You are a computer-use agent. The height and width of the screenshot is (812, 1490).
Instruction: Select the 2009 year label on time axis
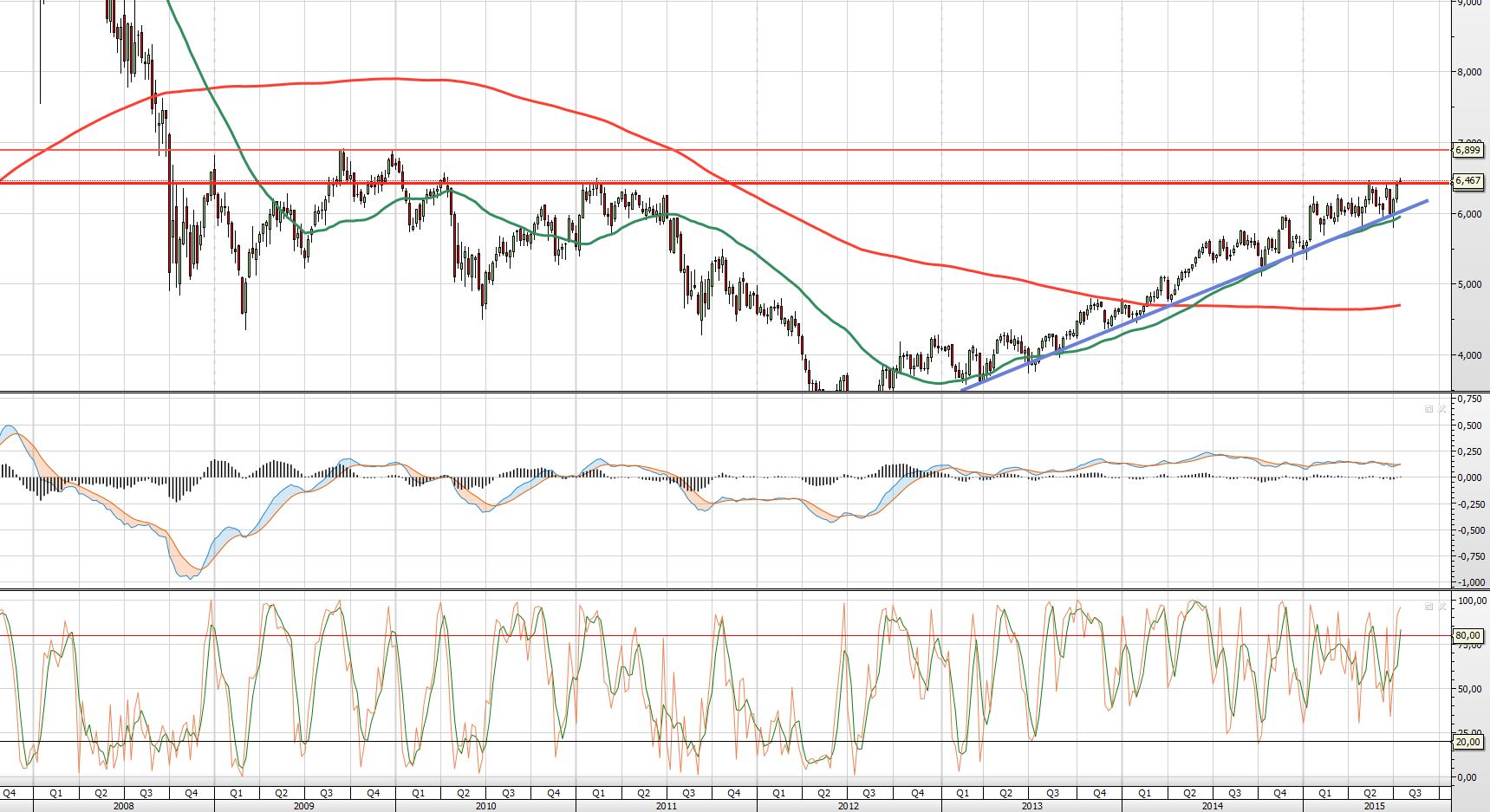click(304, 806)
